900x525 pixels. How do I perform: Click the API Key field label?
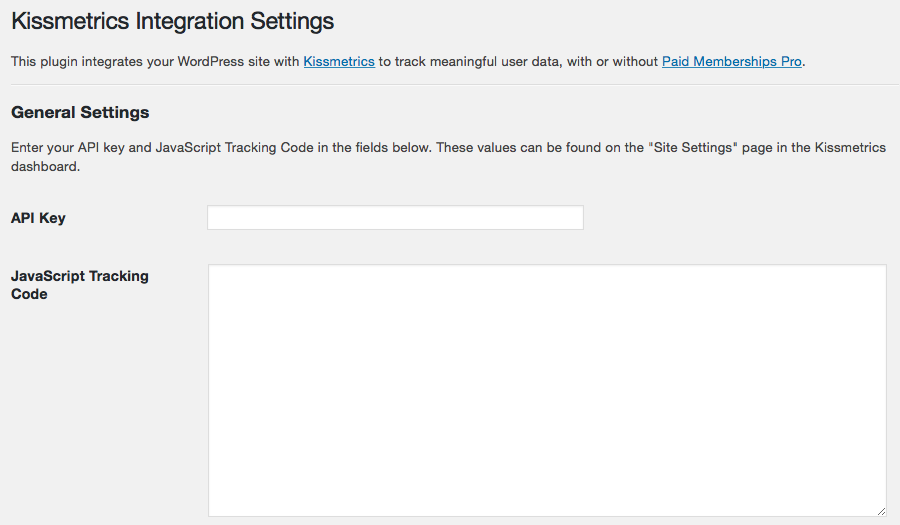tap(38, 218)
